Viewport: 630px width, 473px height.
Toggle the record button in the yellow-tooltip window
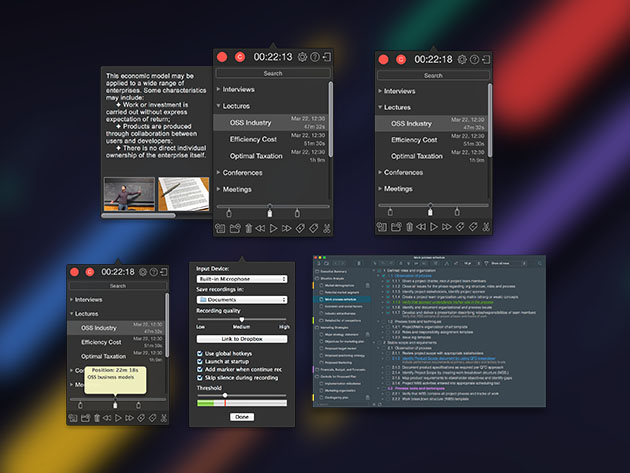coord(74,272)
